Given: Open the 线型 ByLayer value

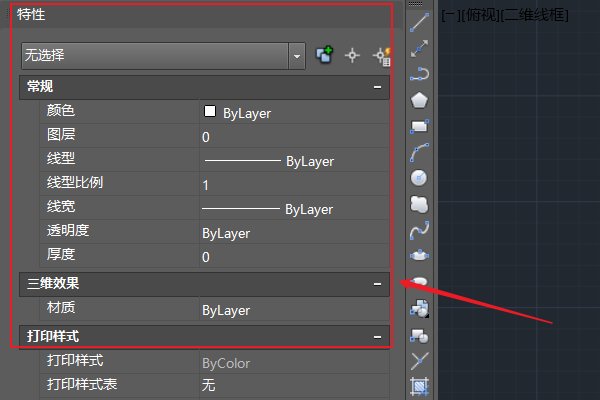Looking at the screenshot, I should click(294, 161).
